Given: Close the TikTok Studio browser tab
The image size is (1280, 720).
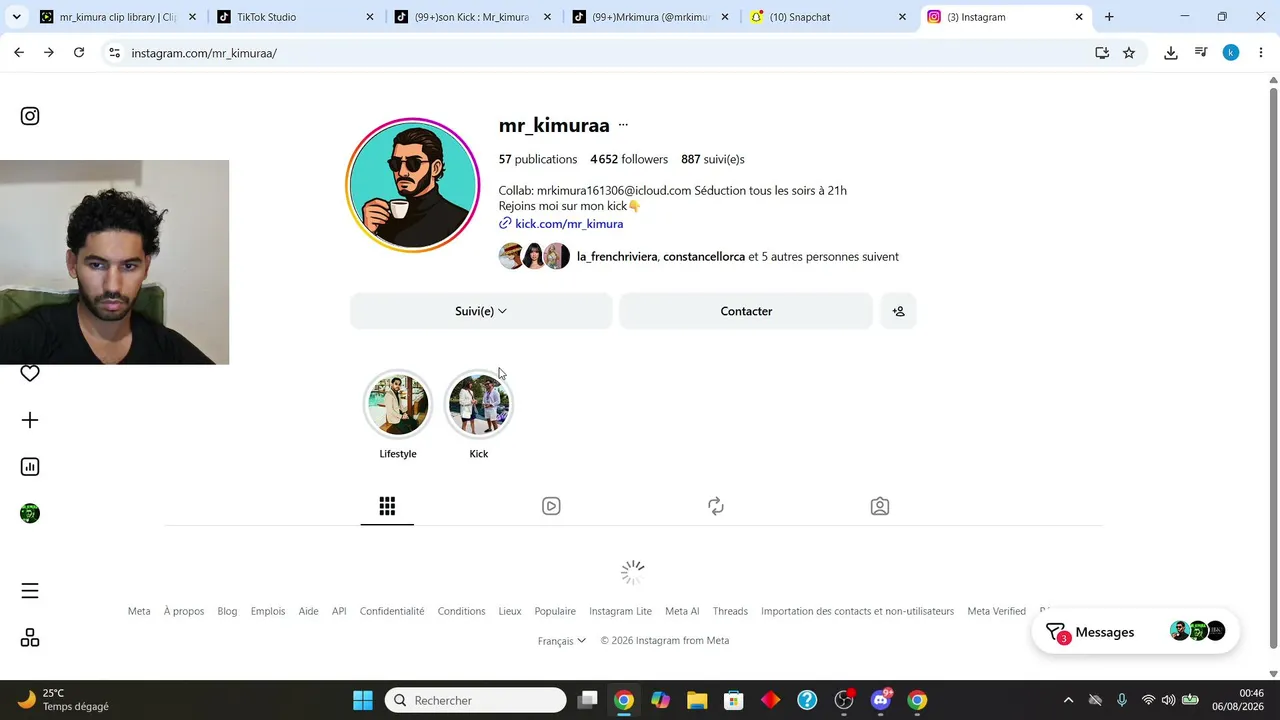Looking at the screenshot, I should 370,17.
